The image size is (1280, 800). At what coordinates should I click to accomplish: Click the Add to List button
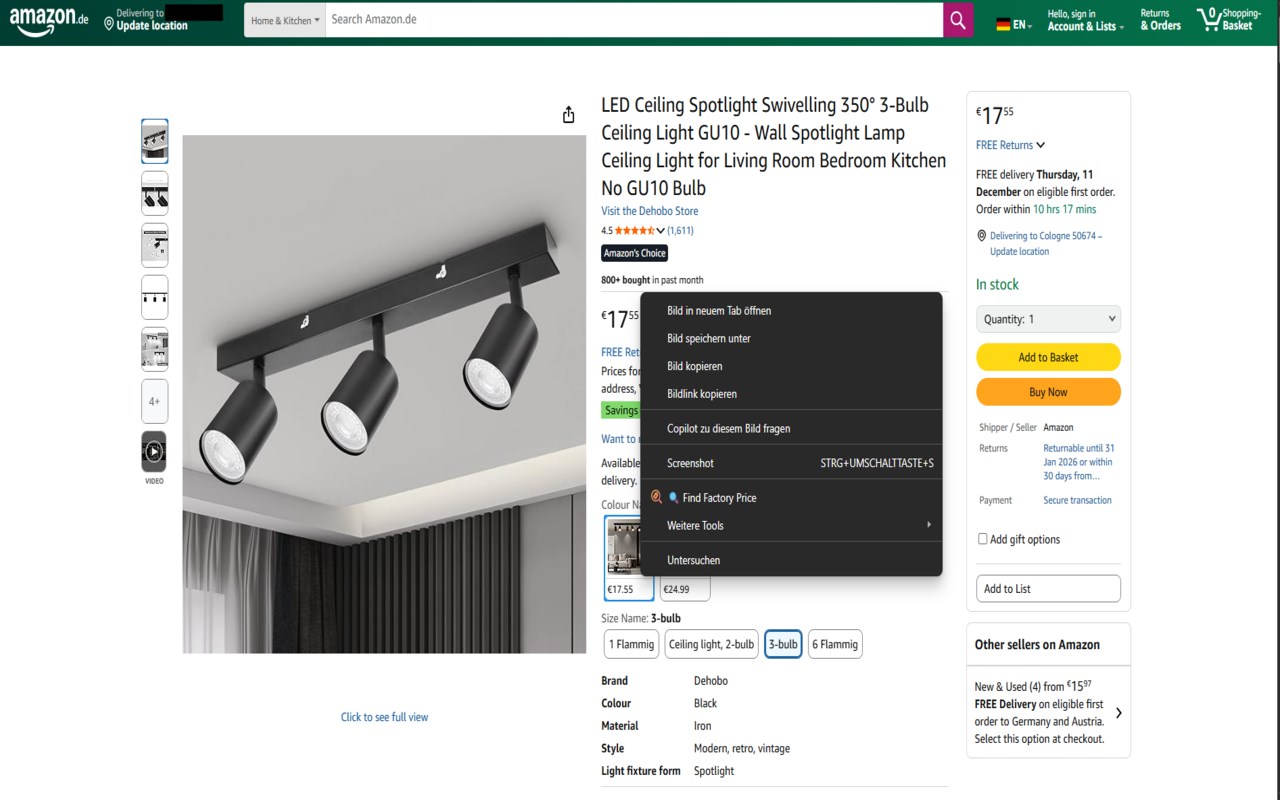1048,588
